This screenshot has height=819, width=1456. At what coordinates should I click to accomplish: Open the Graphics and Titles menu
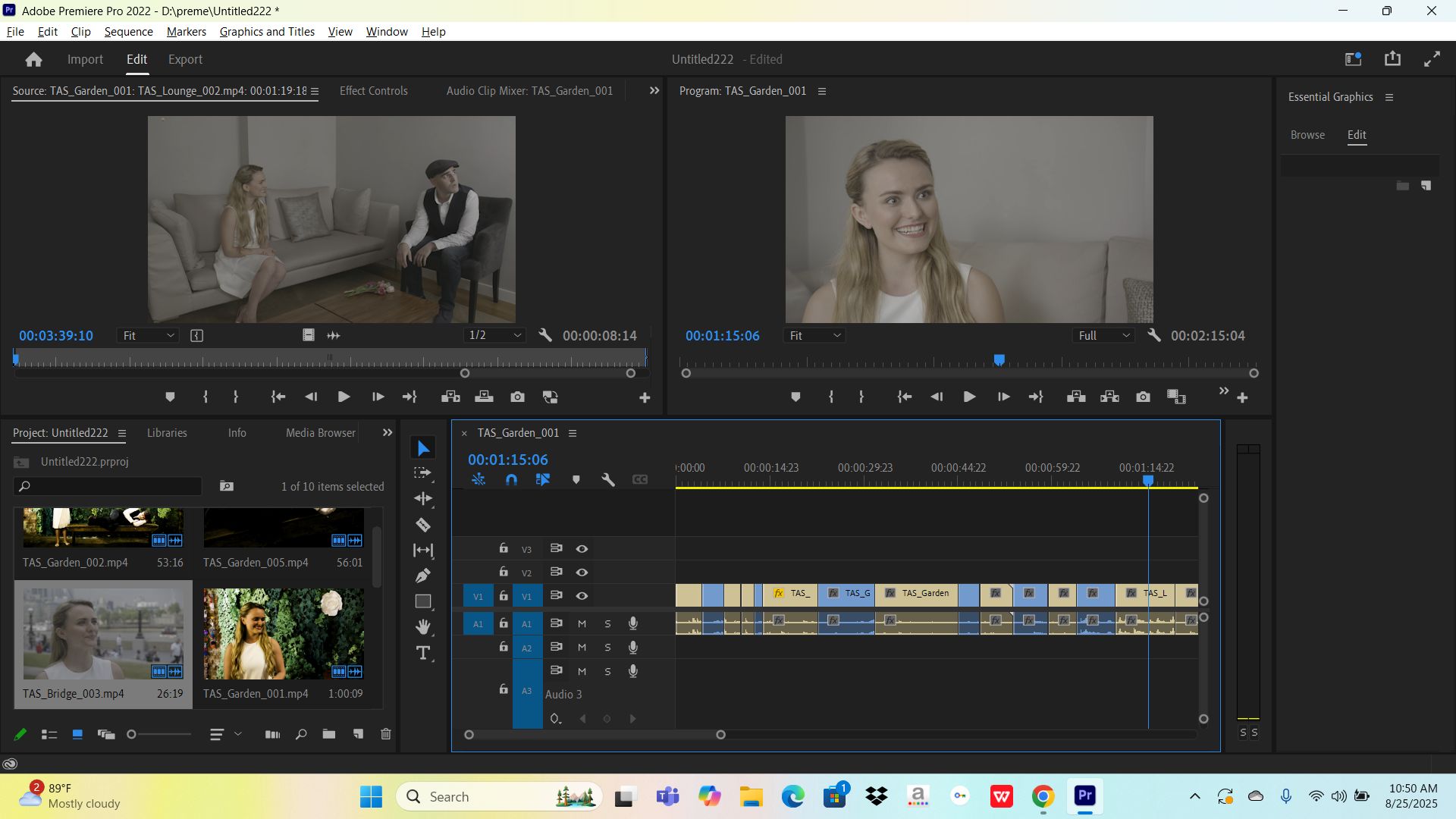point(267,31)
